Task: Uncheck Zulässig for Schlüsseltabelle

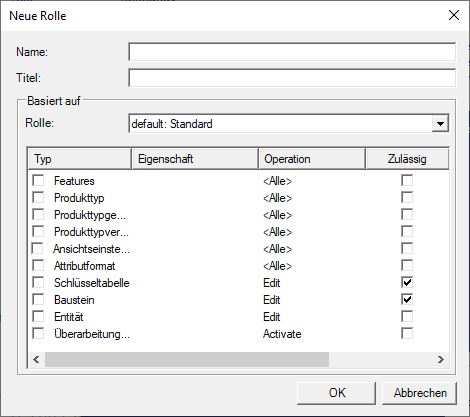Action: point(407,282)
